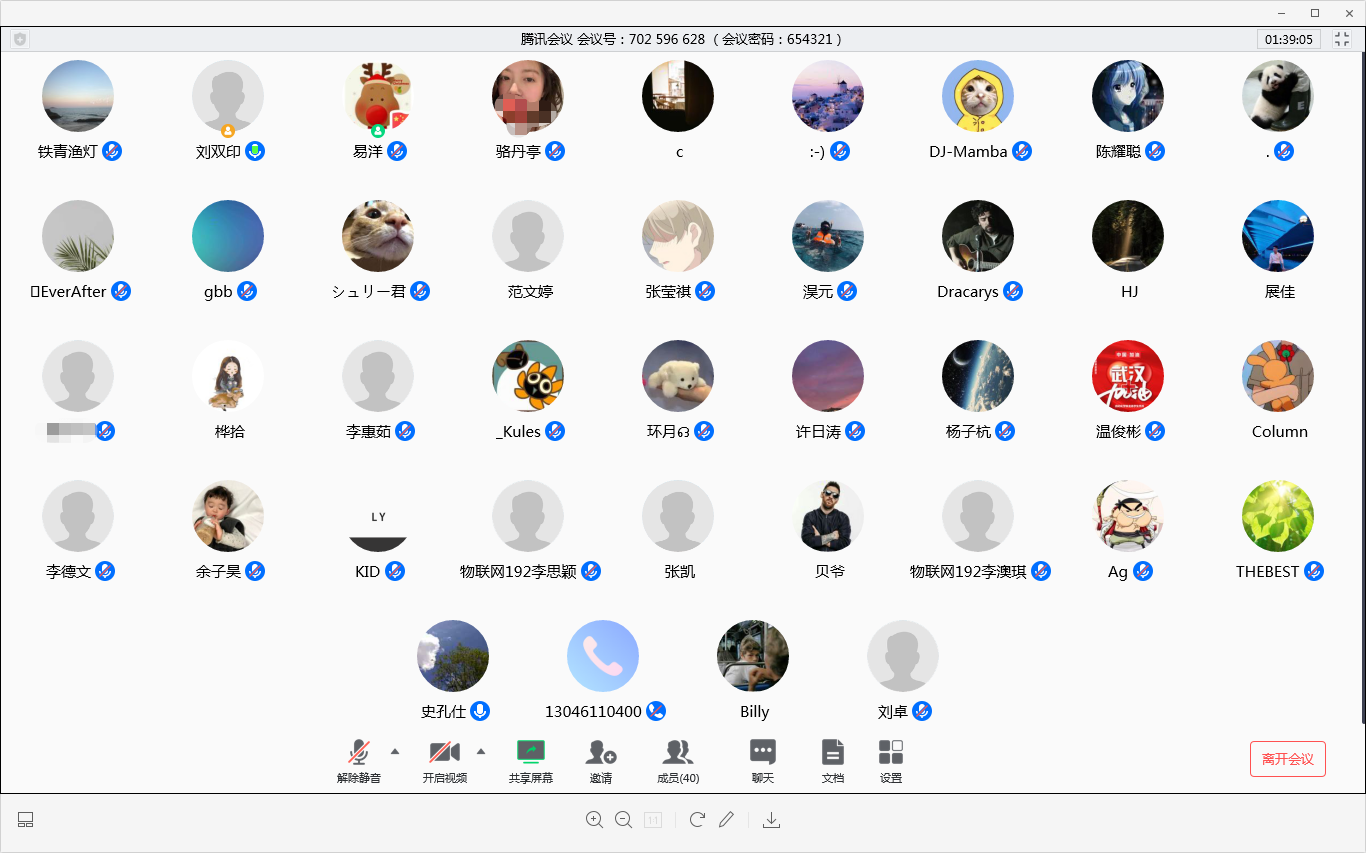Open video options arrow beside 开启视频
1366x853 pixels.
(x=480, y=751)
